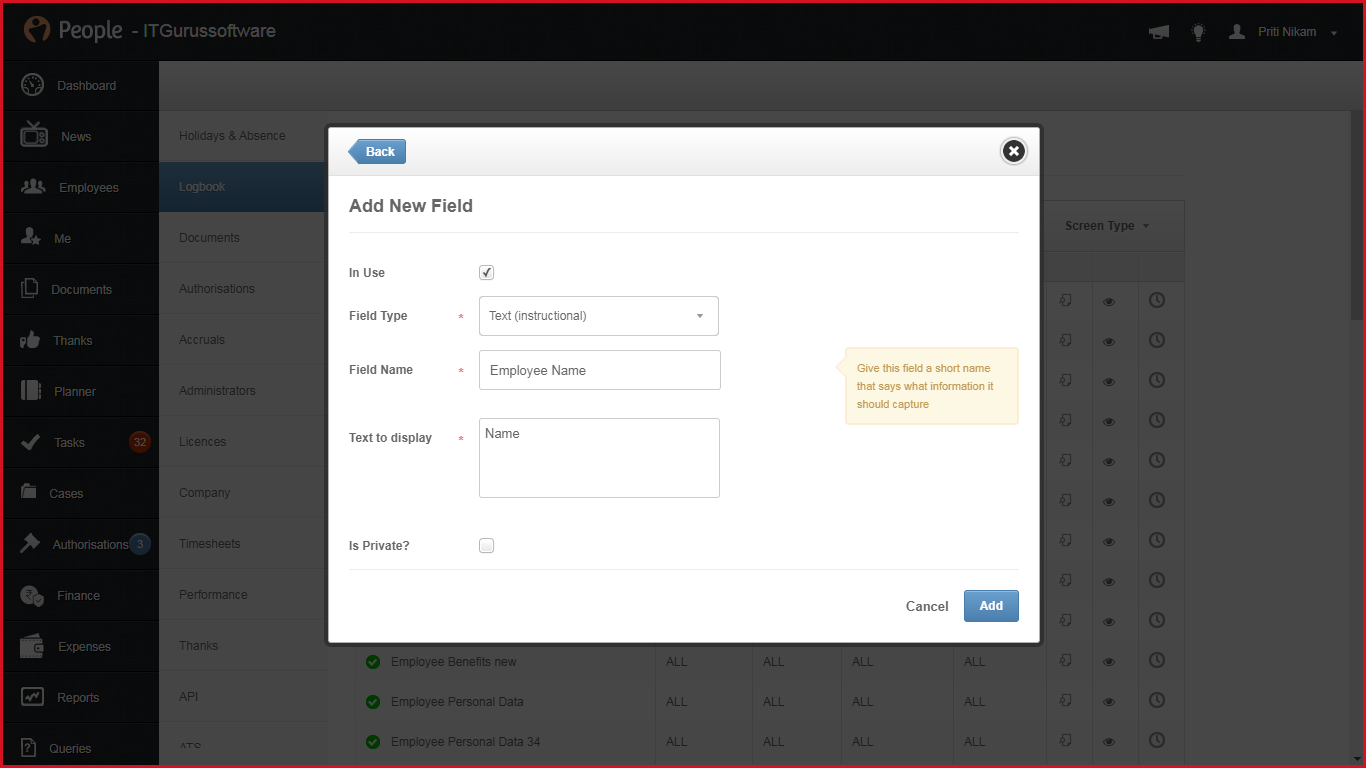
Task: Close the dialog with the X button
Action: (x=1013, y=151)
